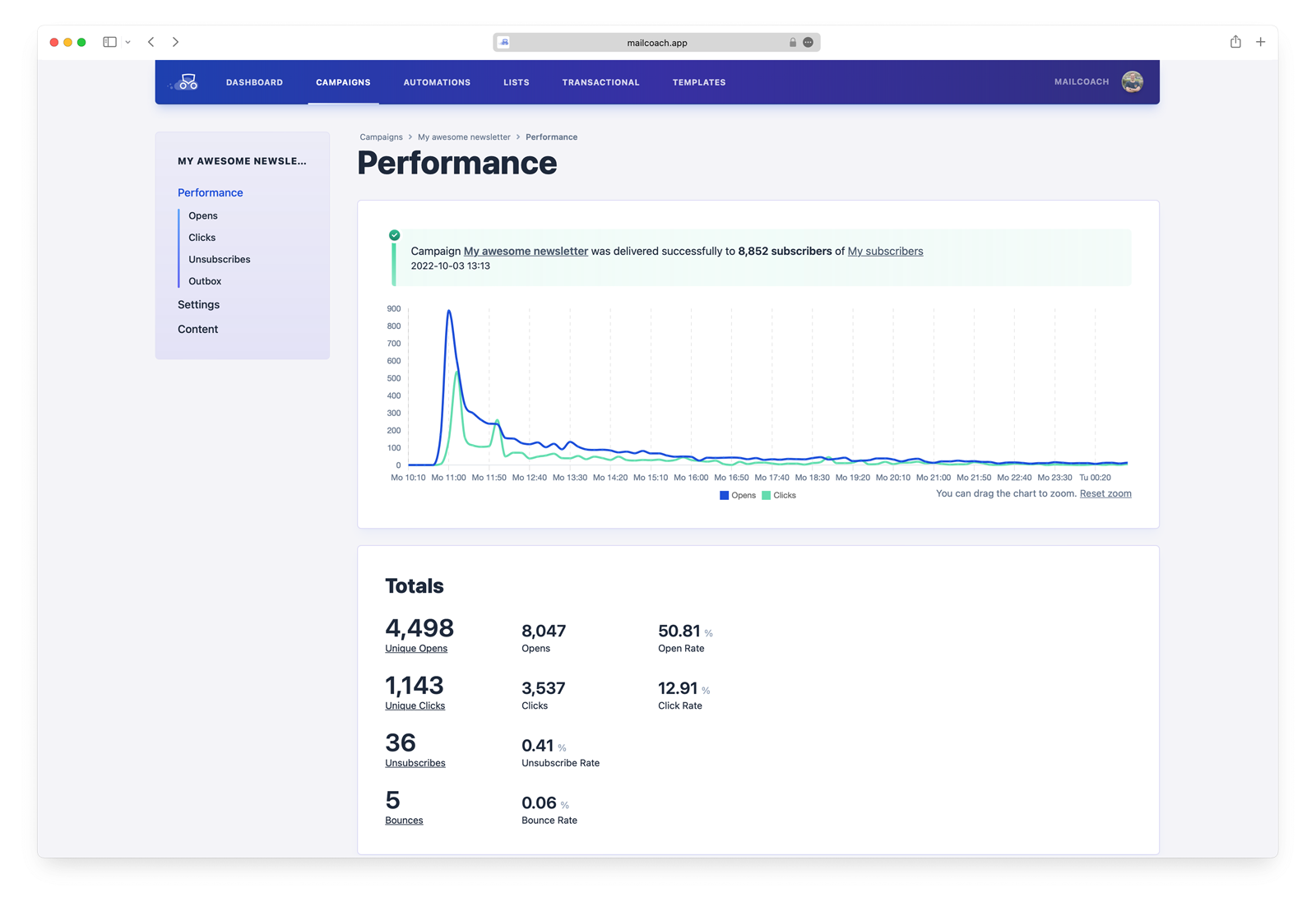Click the Campaigns breadcrumb link
This screenshot has width=1316, height=902.
381,137
